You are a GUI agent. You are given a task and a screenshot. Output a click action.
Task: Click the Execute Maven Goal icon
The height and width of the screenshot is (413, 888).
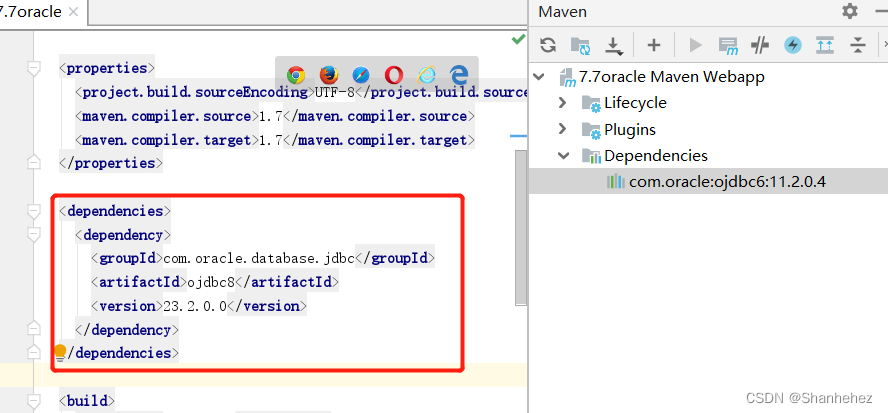(x=728, y=45)
